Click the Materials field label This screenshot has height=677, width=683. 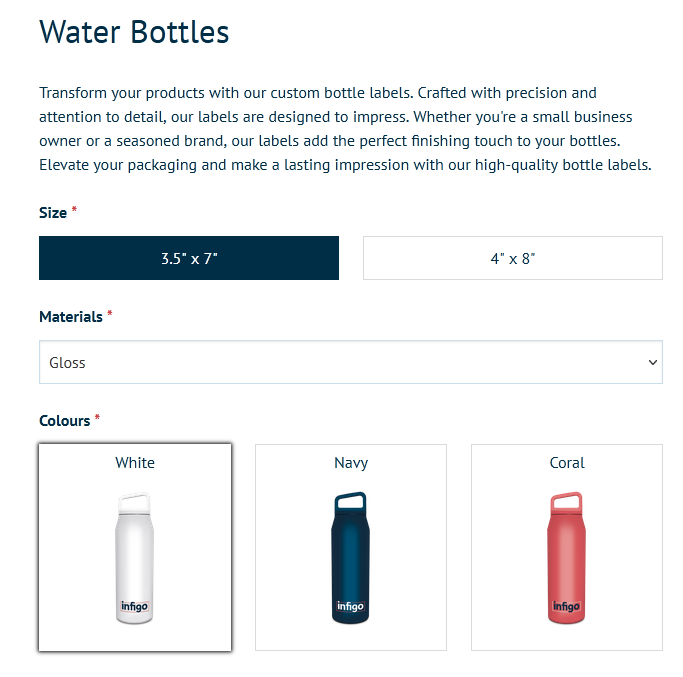71,317
